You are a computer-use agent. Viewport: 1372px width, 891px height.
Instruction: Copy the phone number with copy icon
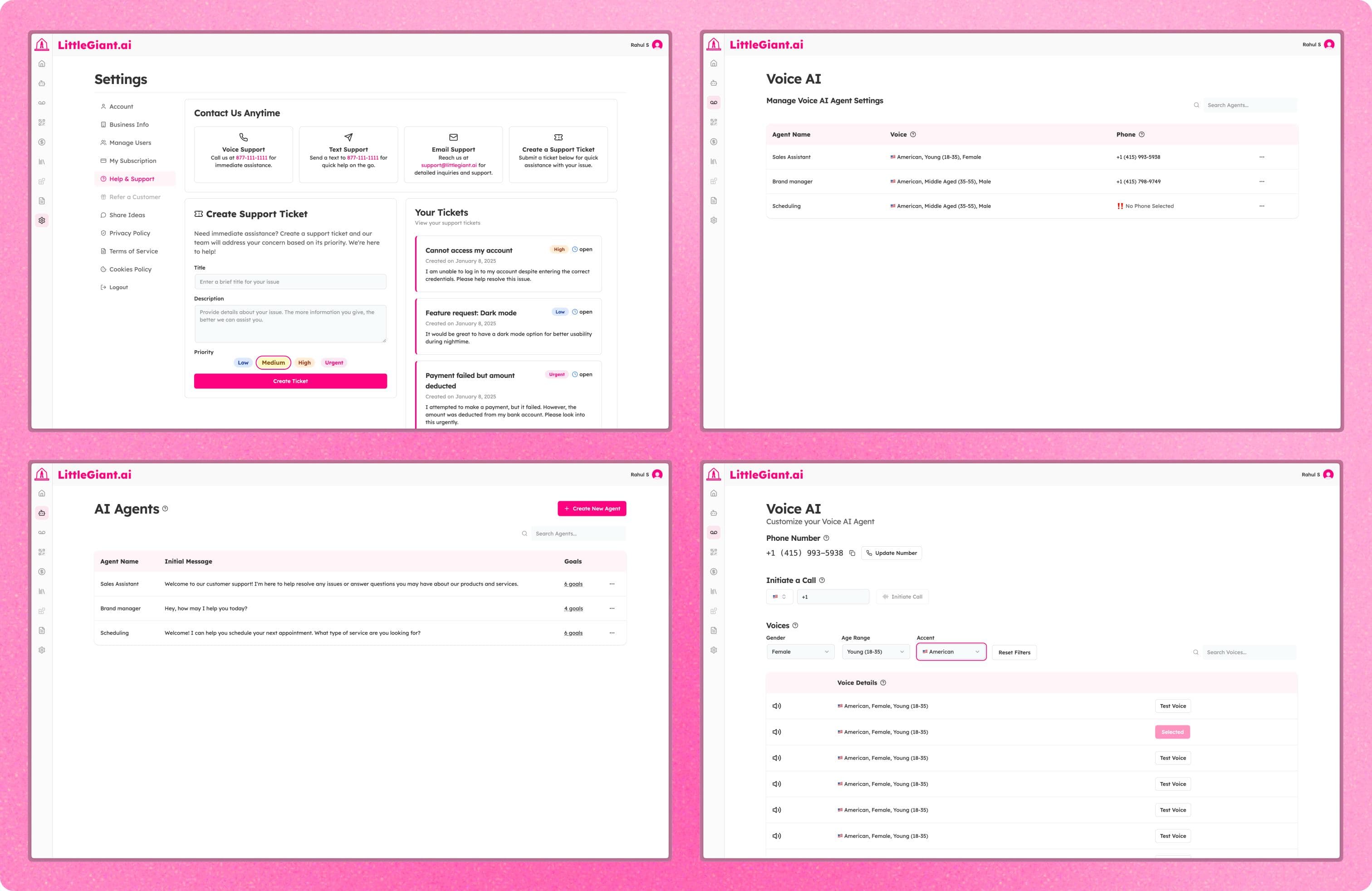point(852,553)
